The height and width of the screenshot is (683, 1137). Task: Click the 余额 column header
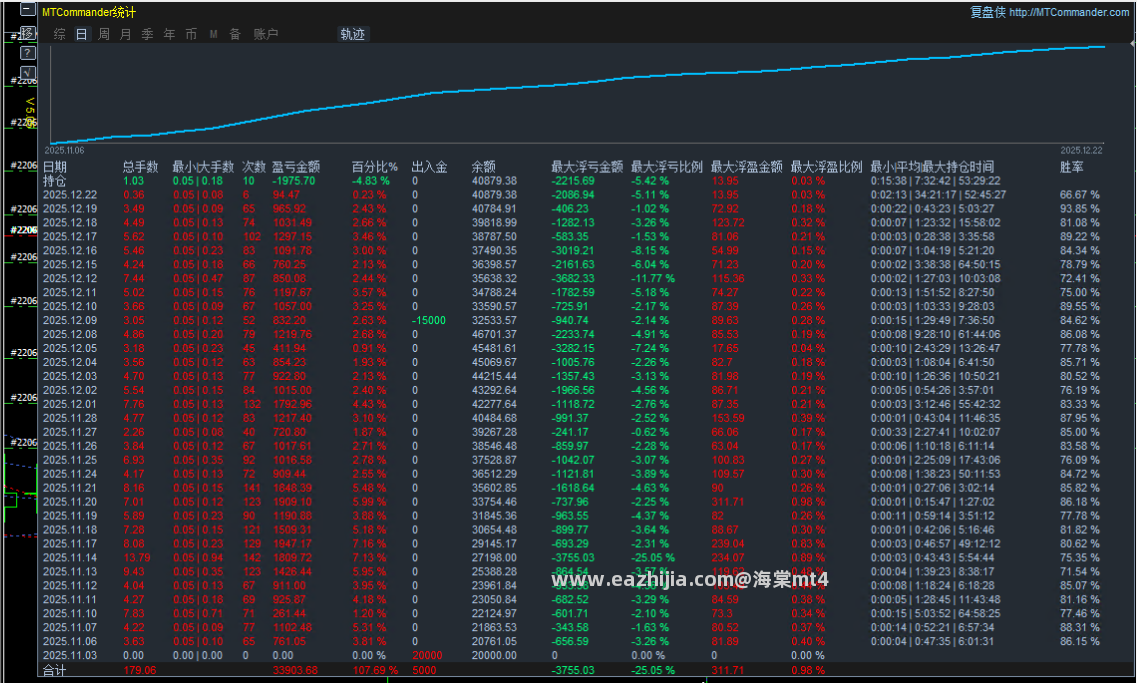click(483, 167)
